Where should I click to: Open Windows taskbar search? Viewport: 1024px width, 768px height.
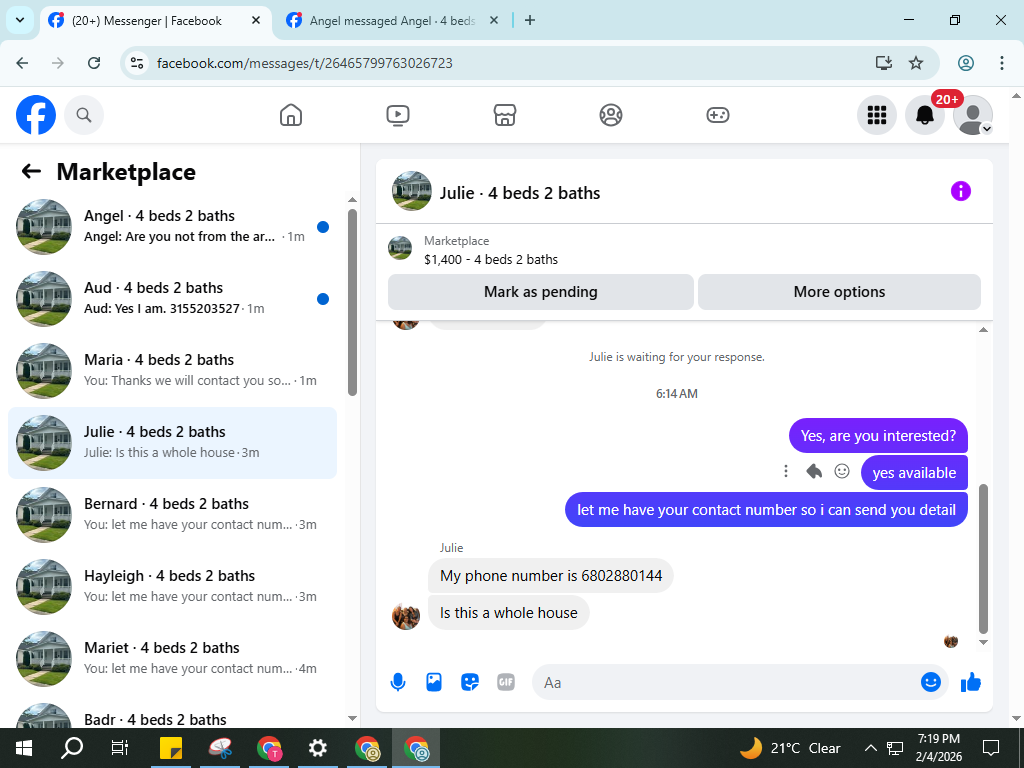pos(72,748)
